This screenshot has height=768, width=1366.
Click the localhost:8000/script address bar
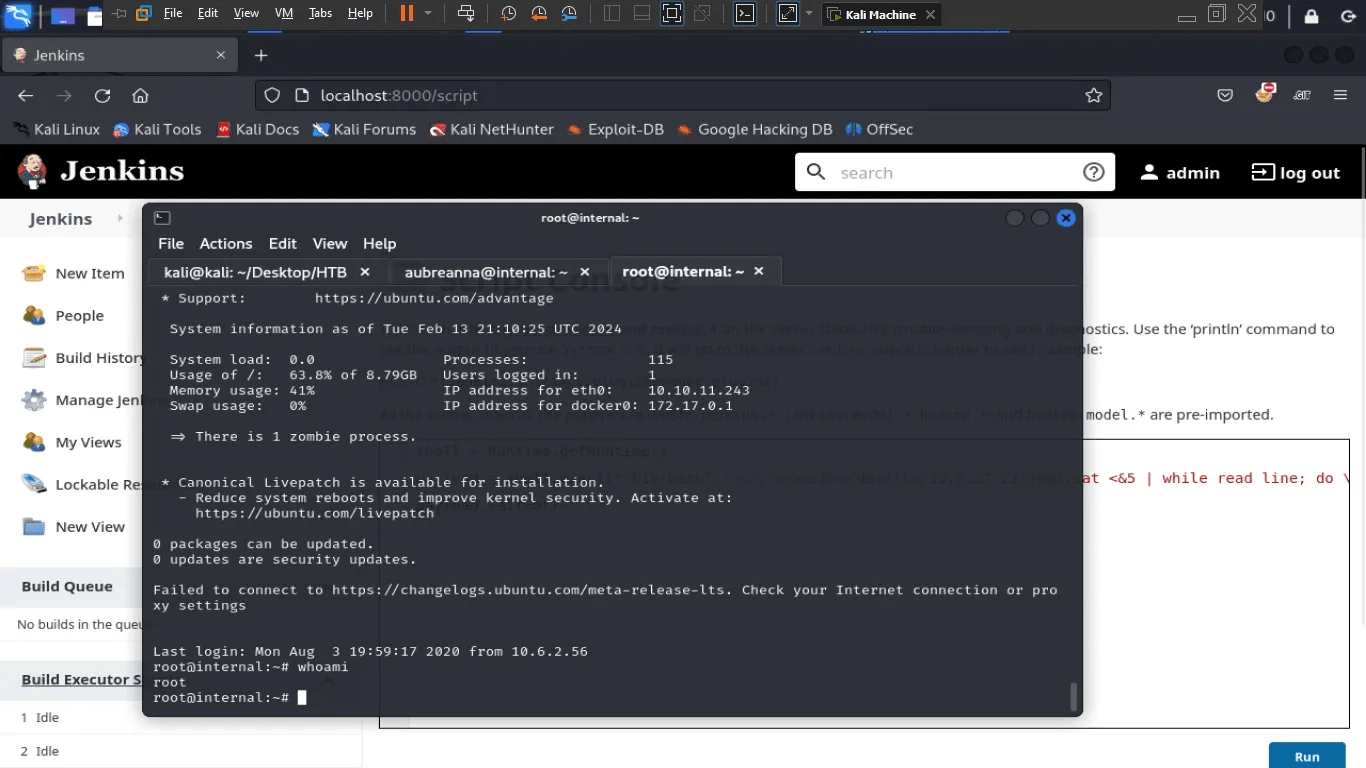coord(683,95)
